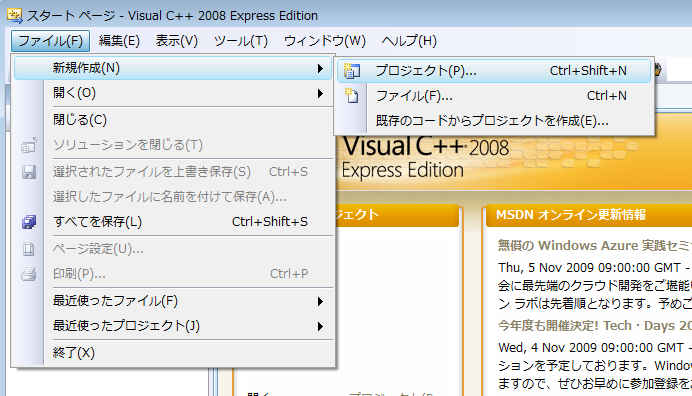Click the New Project icon beside プロジェクト(P)
This screenshot has width=692, height=396.
[x=352, y=71]
